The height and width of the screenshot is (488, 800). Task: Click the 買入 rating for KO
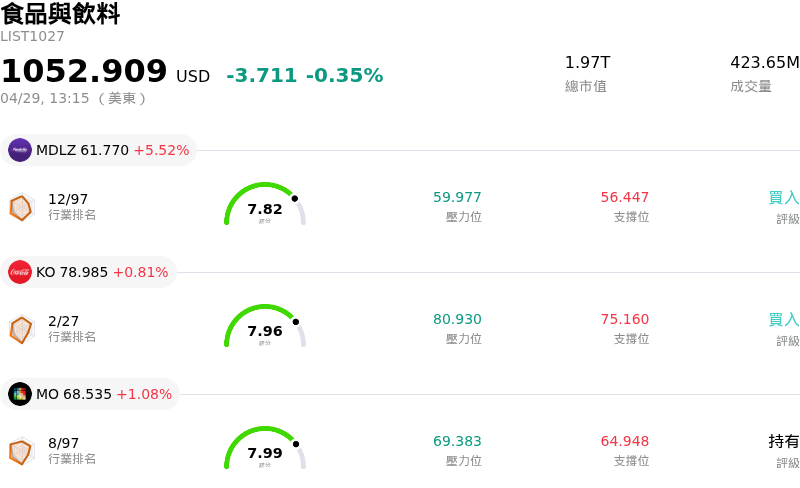coord(784,320)
